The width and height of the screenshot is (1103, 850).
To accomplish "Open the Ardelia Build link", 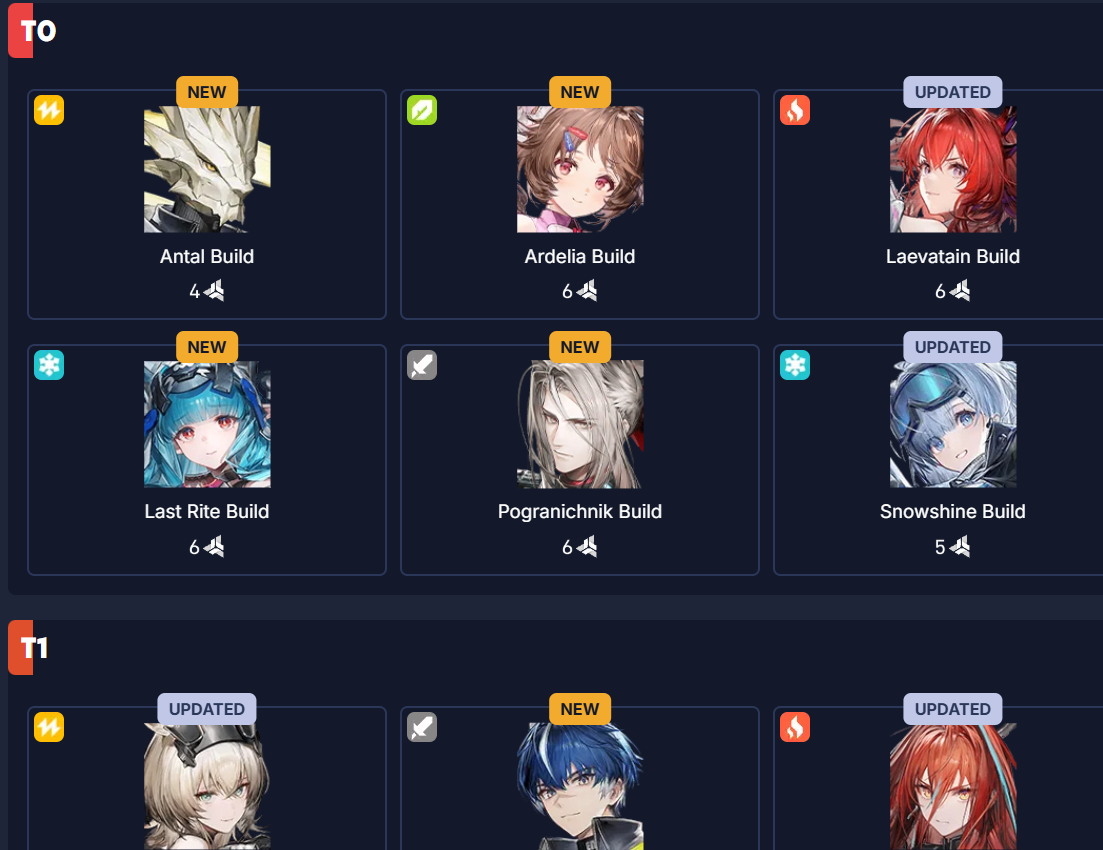I will tap(580, 256).
